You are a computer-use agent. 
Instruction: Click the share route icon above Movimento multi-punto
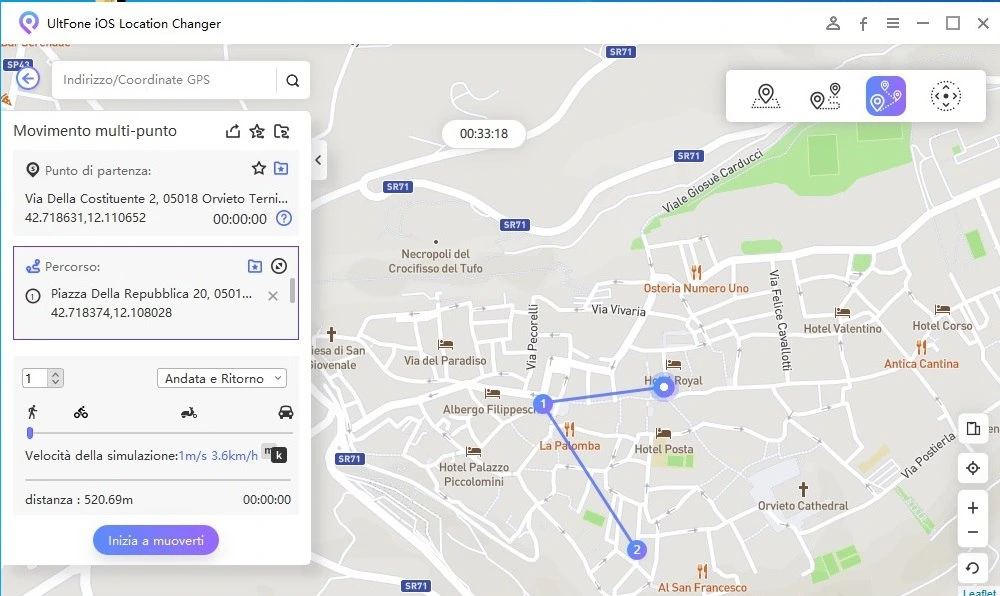[231, 130]
